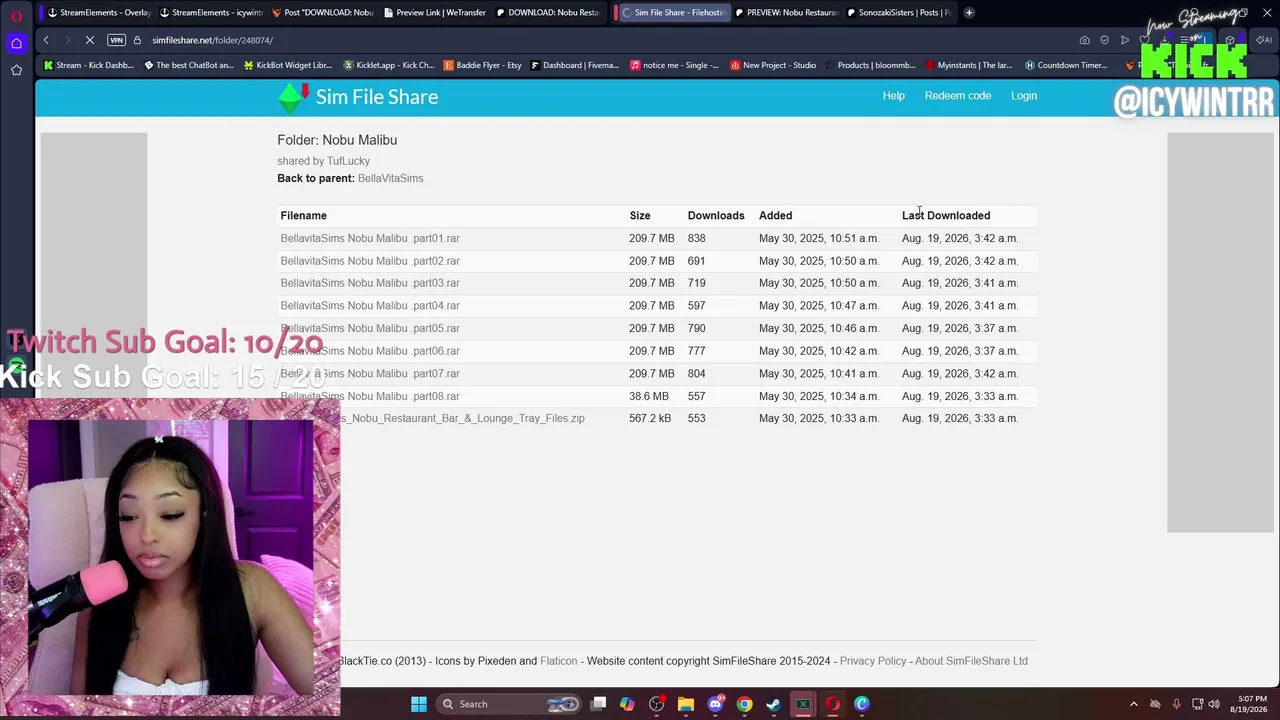Click the Redeem code link
The image size is (1280, 720).
click(958, 96)
